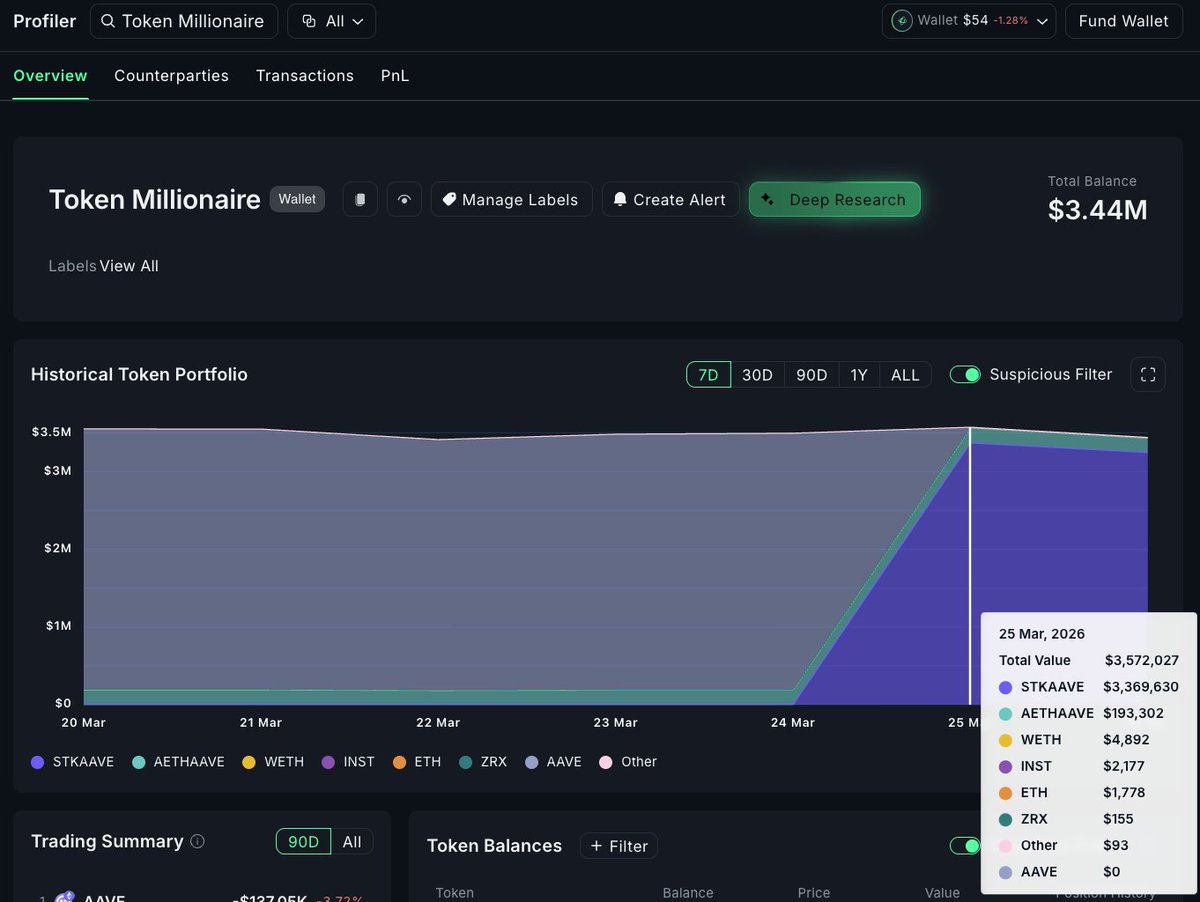
Task: Click the Trading Summary info icon
Action: tap(197, 842)
